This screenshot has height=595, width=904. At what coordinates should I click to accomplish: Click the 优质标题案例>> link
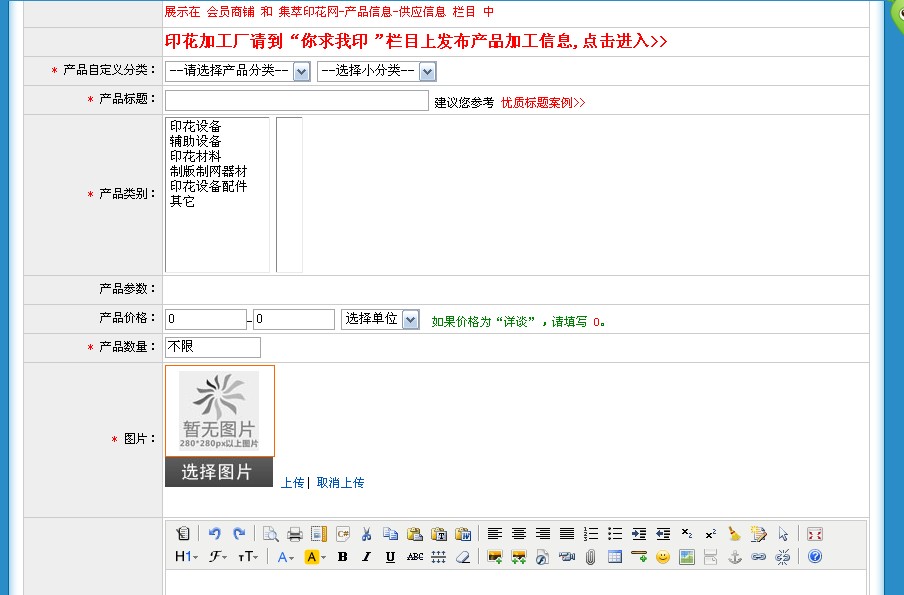[543, 102]
